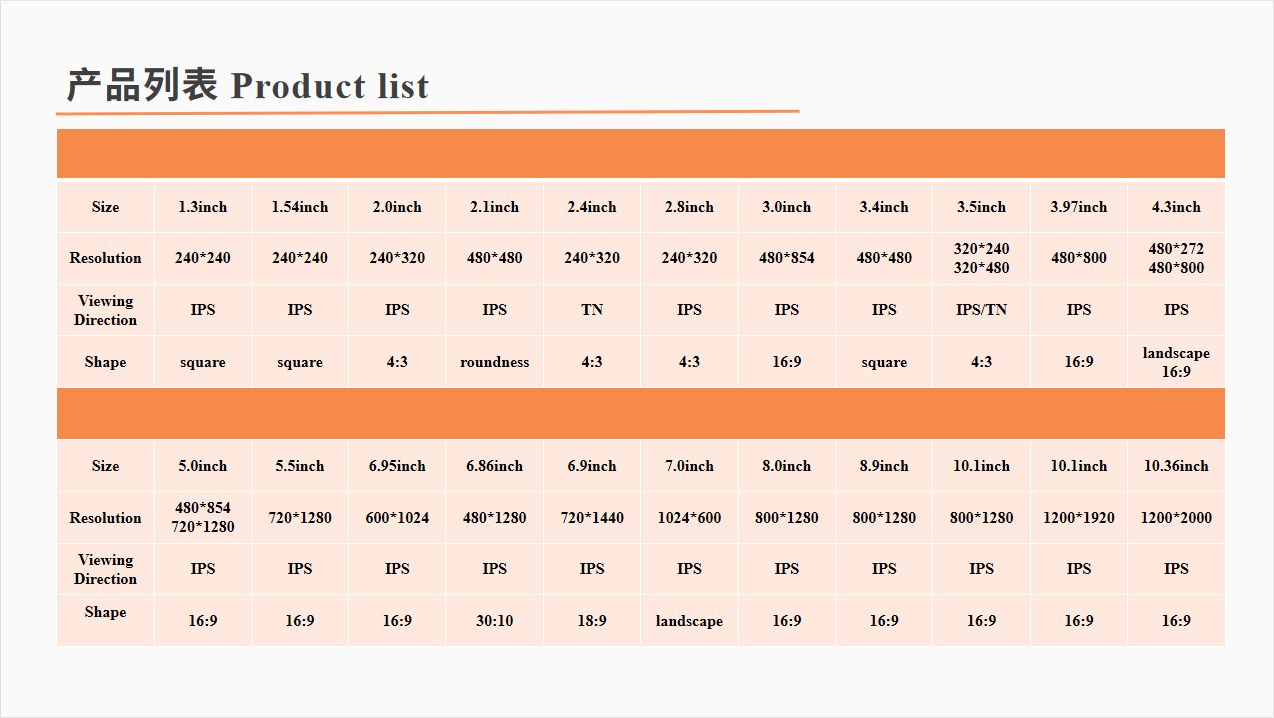Select the "landscape 16:9" shape cell

pos(1176,362)
